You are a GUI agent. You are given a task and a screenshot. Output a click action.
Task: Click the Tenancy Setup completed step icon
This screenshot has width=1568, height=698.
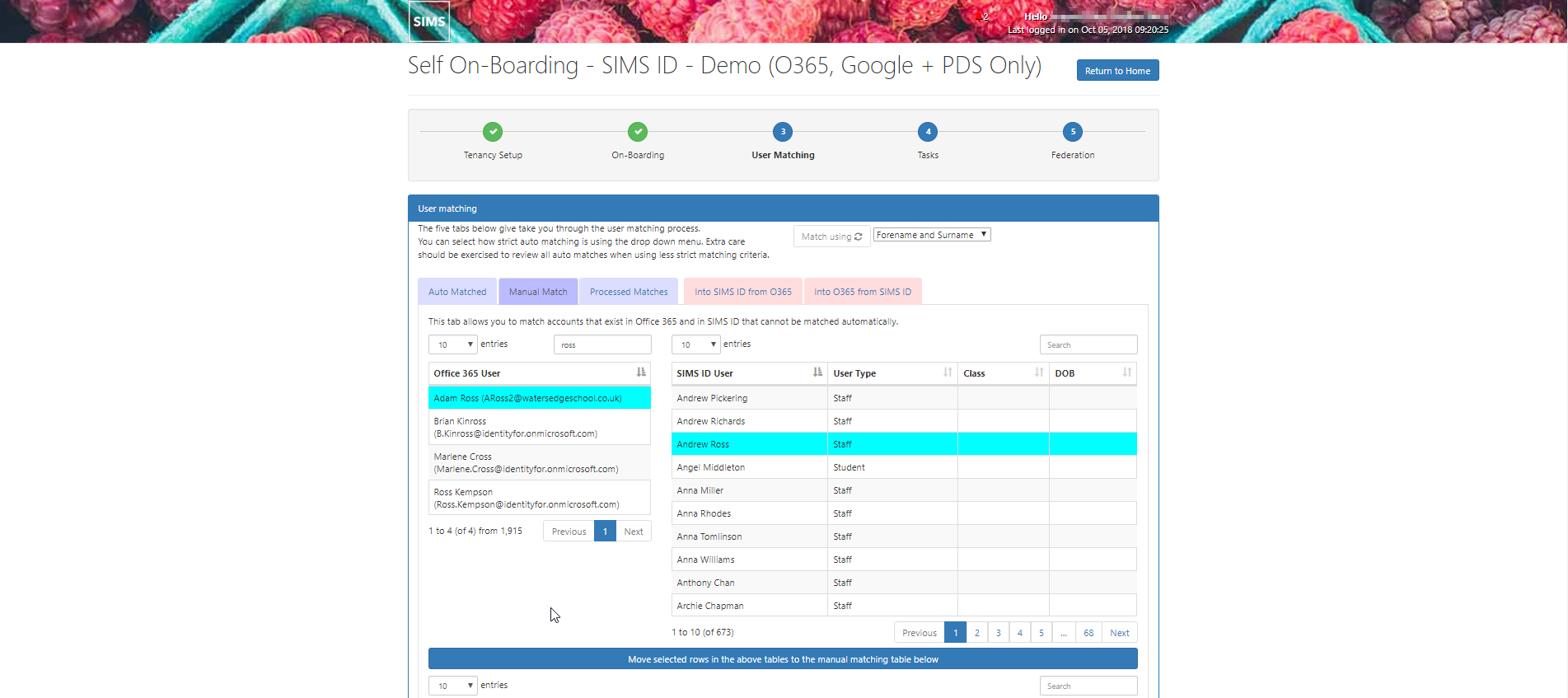tap(493, 131)
